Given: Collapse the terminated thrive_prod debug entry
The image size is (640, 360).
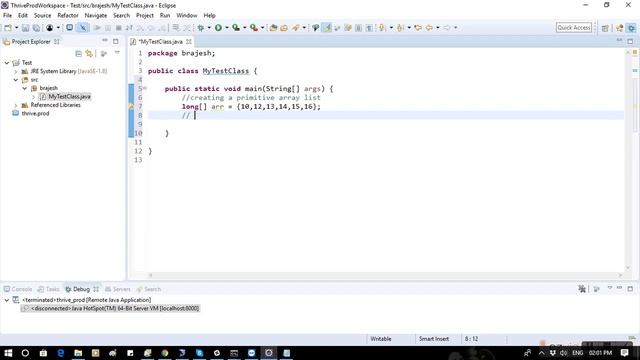Looking at the screenshot, I should coord(7,300).
